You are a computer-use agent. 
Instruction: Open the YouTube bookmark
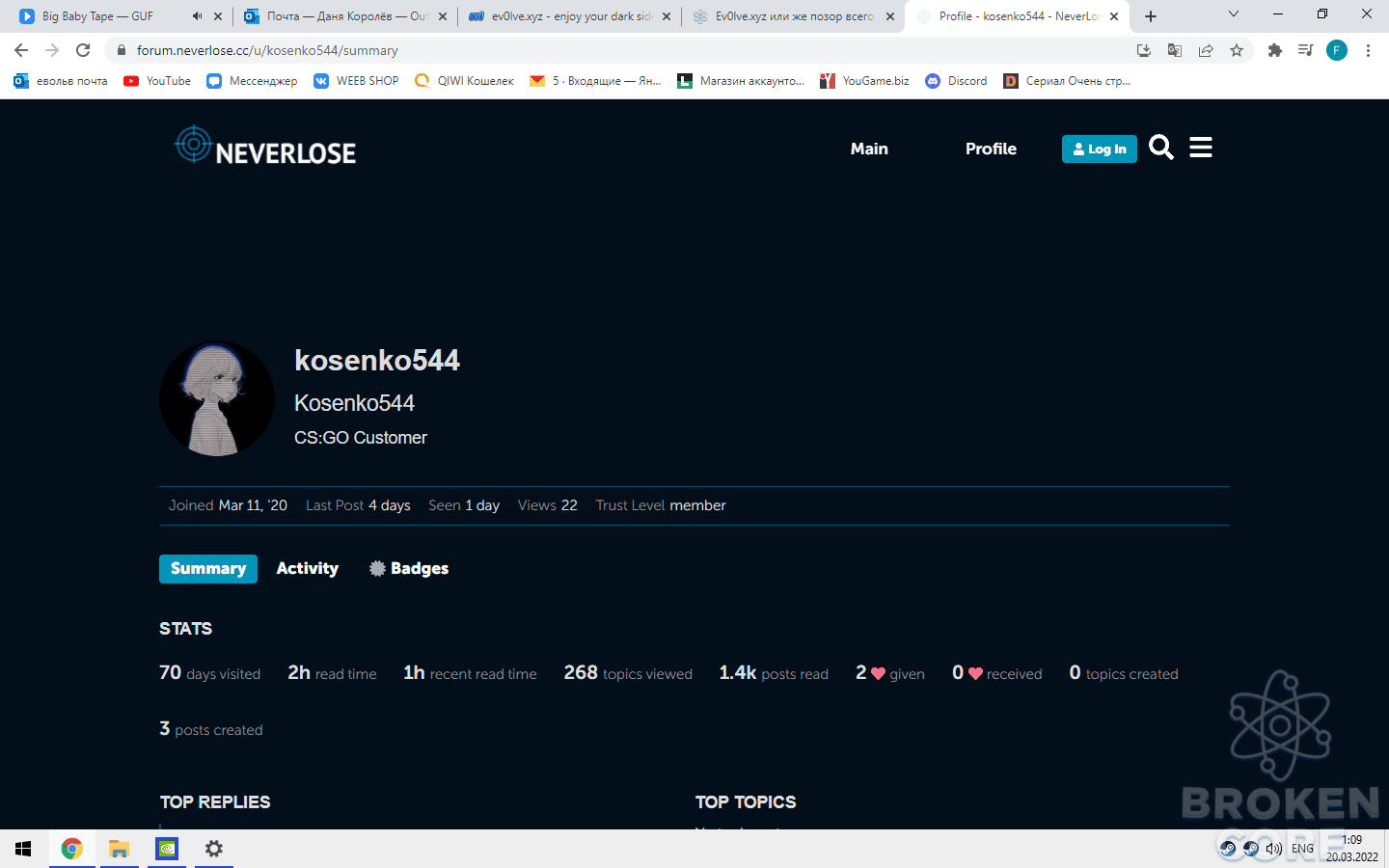[157, 81]
